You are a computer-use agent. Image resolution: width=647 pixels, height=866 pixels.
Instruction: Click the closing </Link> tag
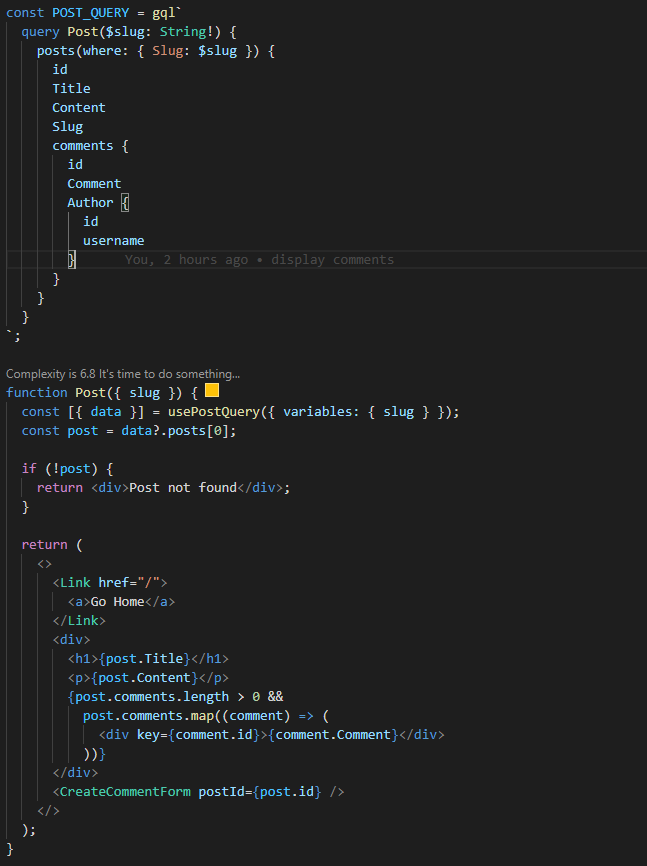click(79, 621)
